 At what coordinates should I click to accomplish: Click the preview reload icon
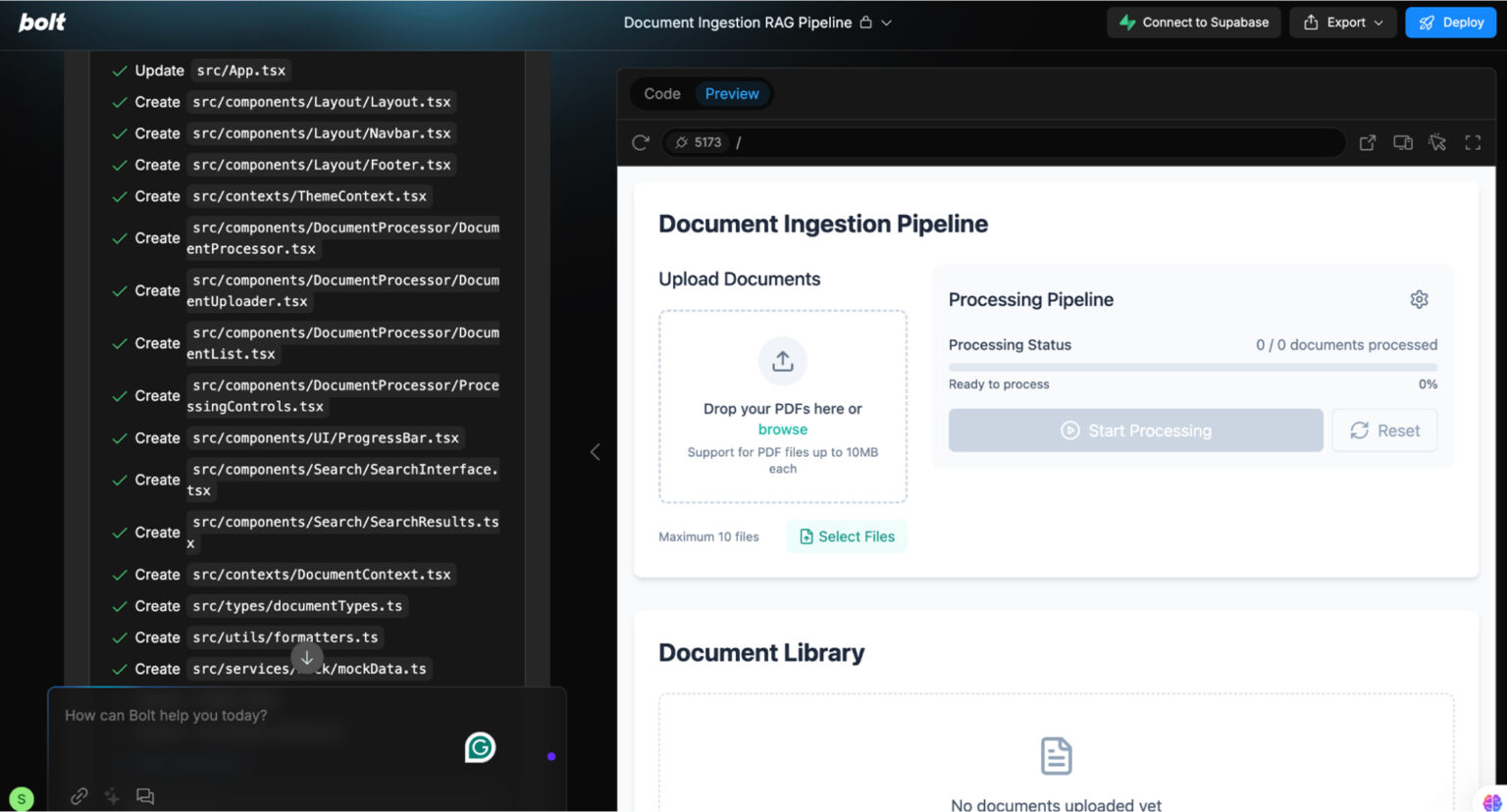(641, 142)
